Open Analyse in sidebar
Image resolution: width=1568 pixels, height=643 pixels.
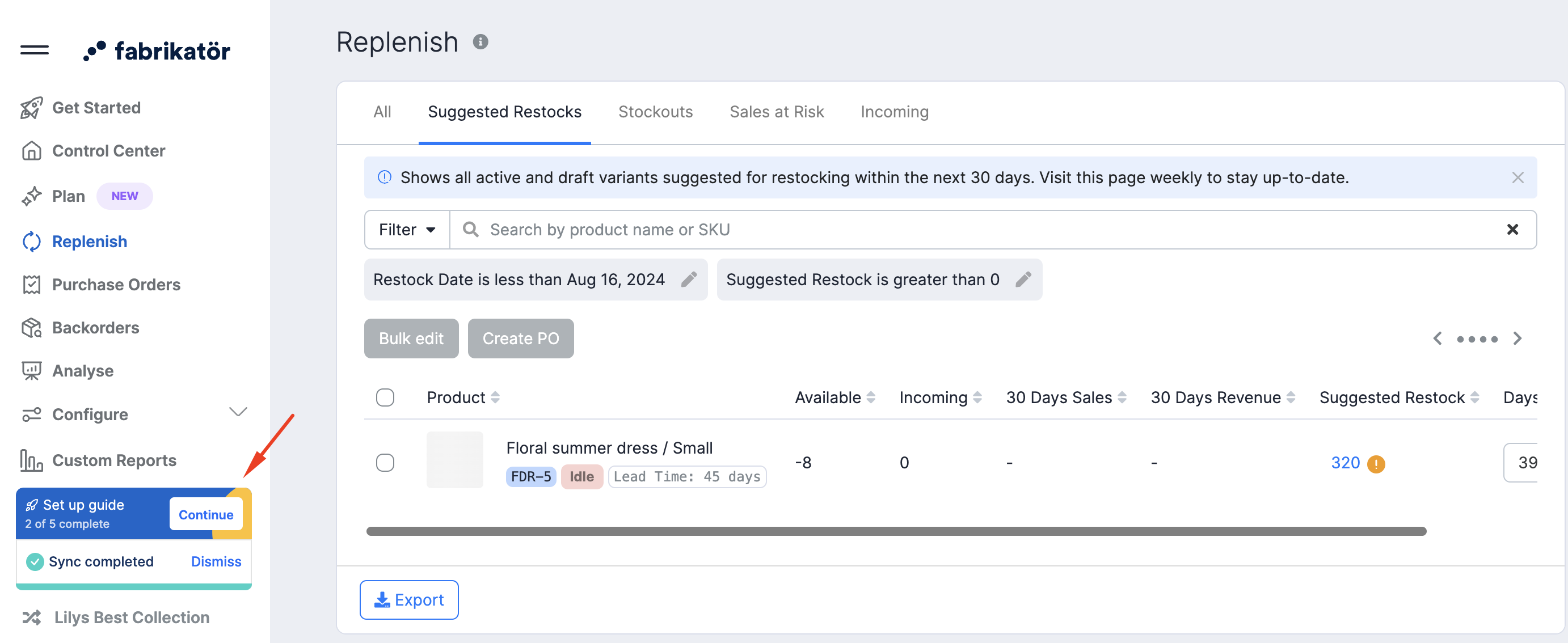(x=83, y=370)
